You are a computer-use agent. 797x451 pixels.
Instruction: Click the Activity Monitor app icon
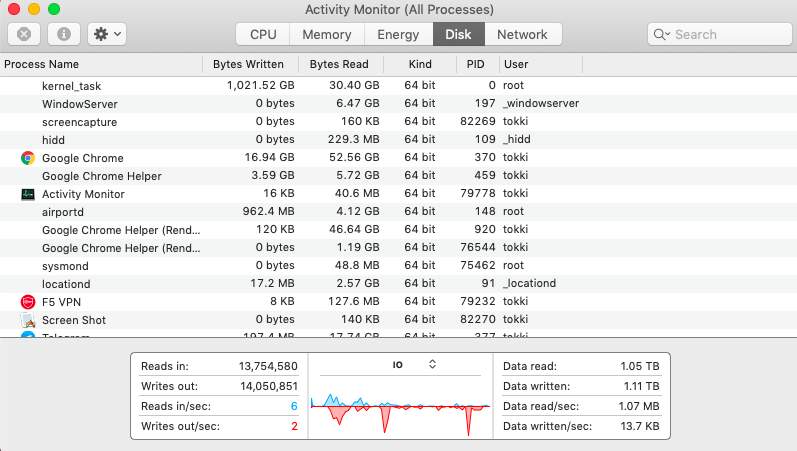pos(28,194)
